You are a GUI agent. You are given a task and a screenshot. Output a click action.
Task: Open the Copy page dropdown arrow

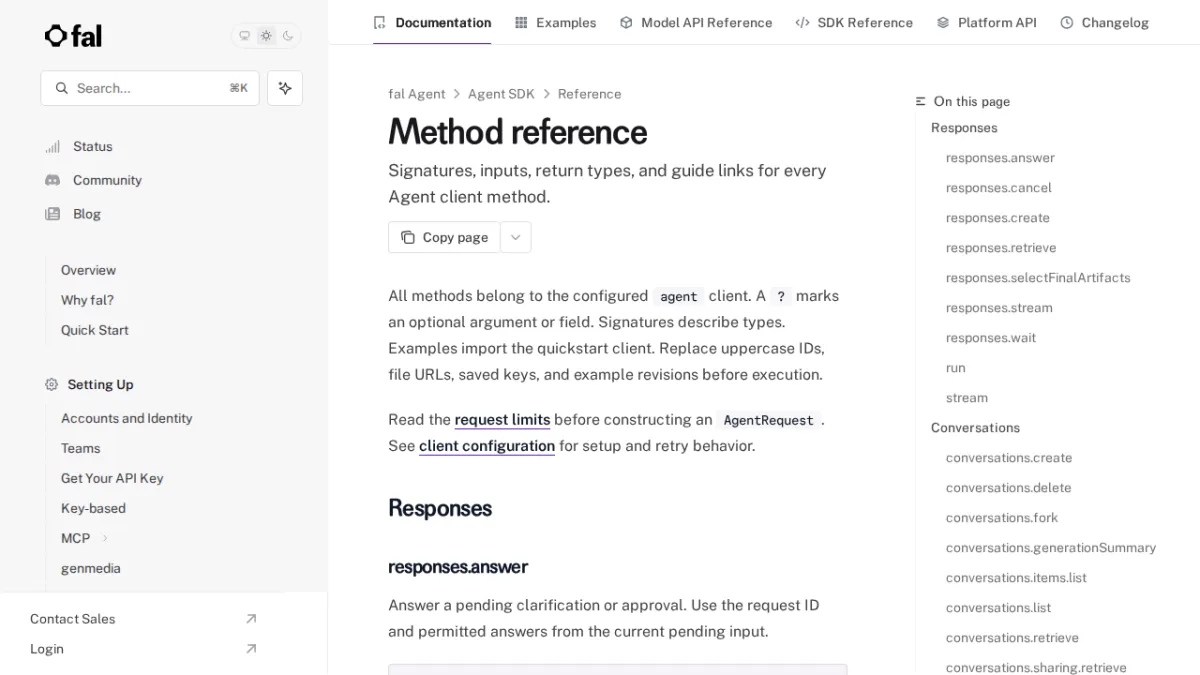[x=515, y=237]
